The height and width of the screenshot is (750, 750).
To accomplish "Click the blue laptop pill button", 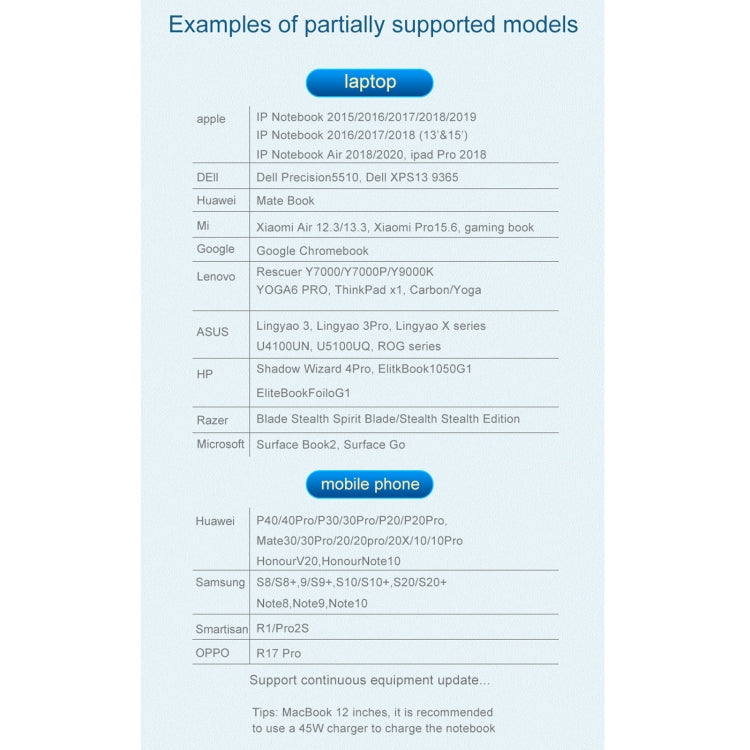I will coord(369,82).
